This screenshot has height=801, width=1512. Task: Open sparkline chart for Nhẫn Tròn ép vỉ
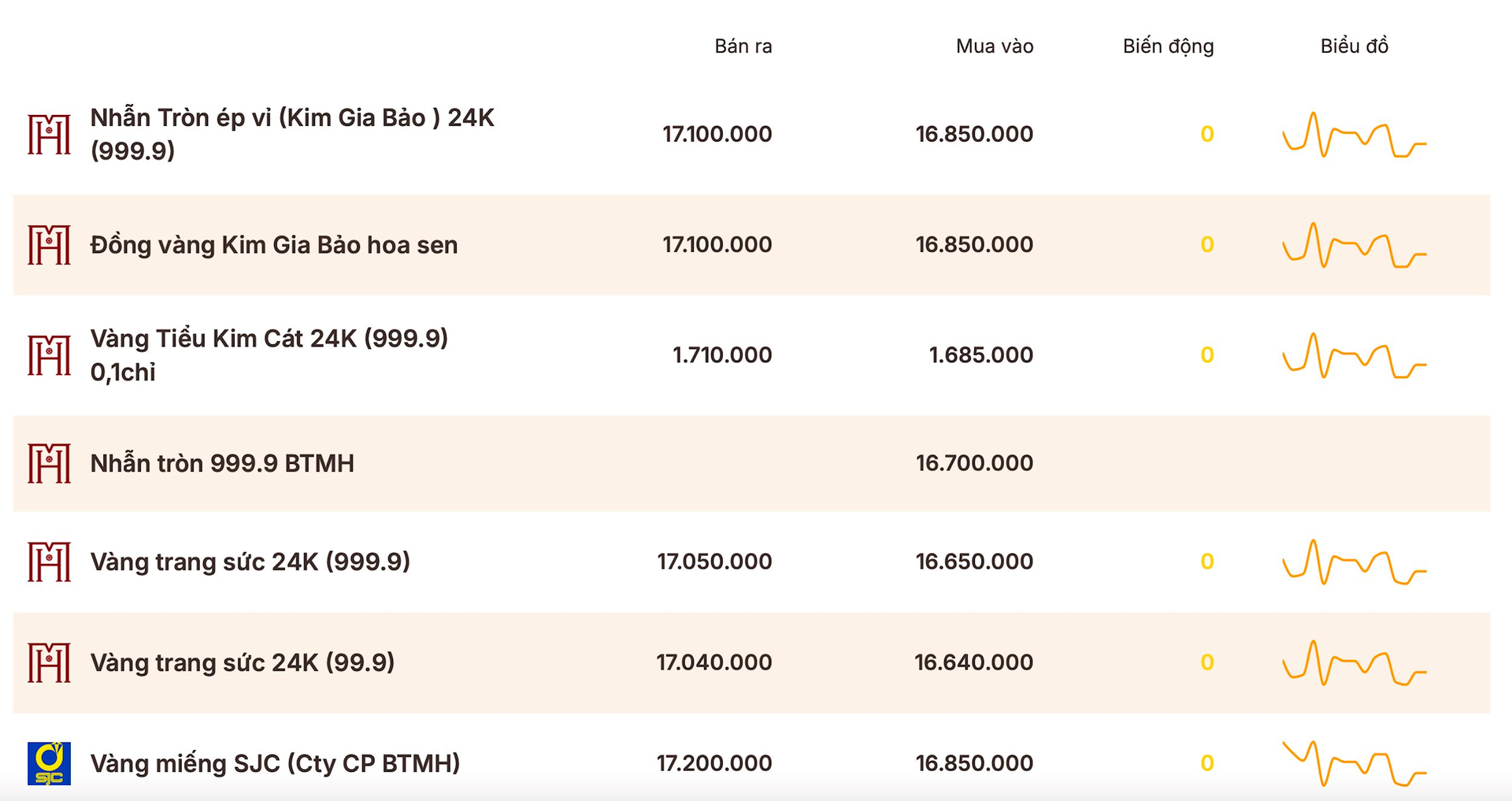point(1354,135)
